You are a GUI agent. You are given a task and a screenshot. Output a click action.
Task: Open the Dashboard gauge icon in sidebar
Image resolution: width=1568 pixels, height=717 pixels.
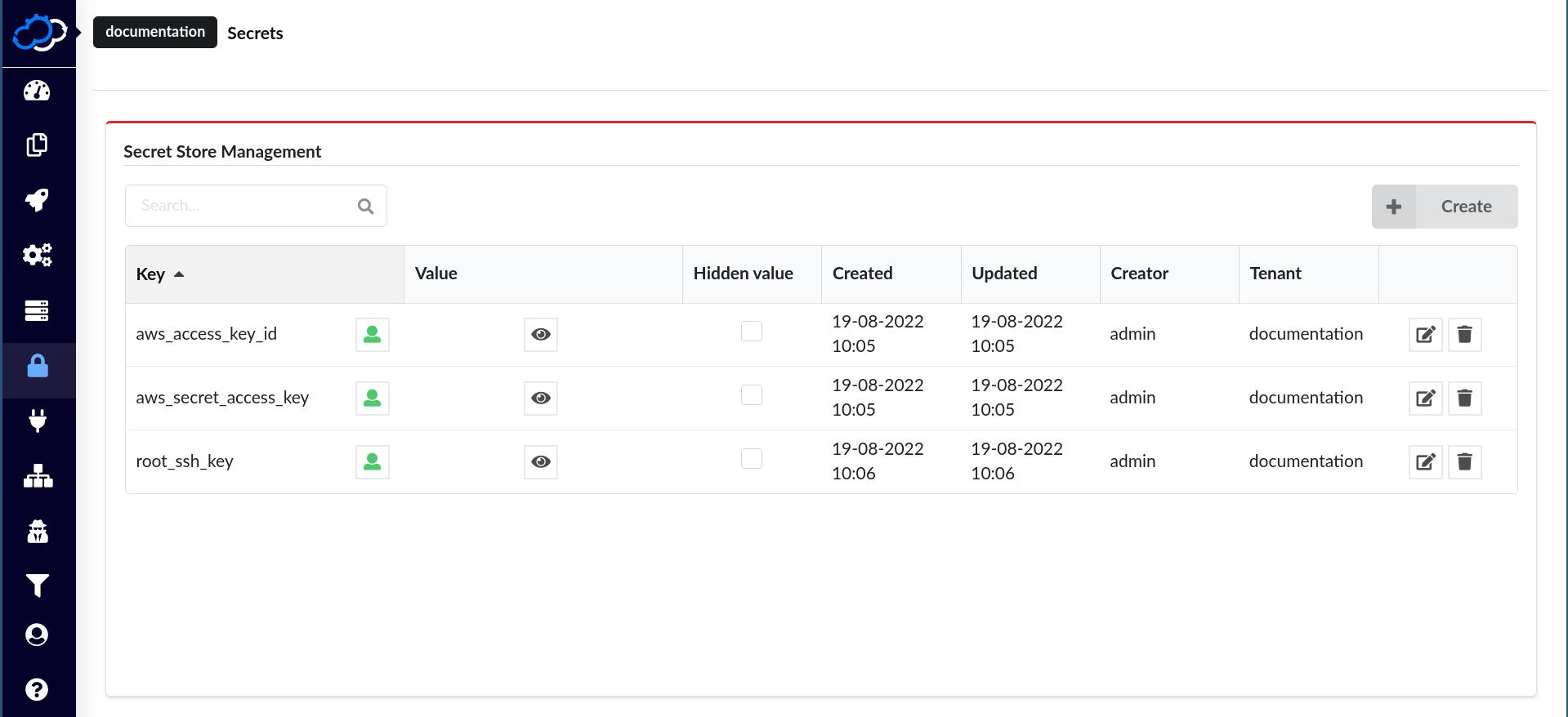click(x=37, y=91)
